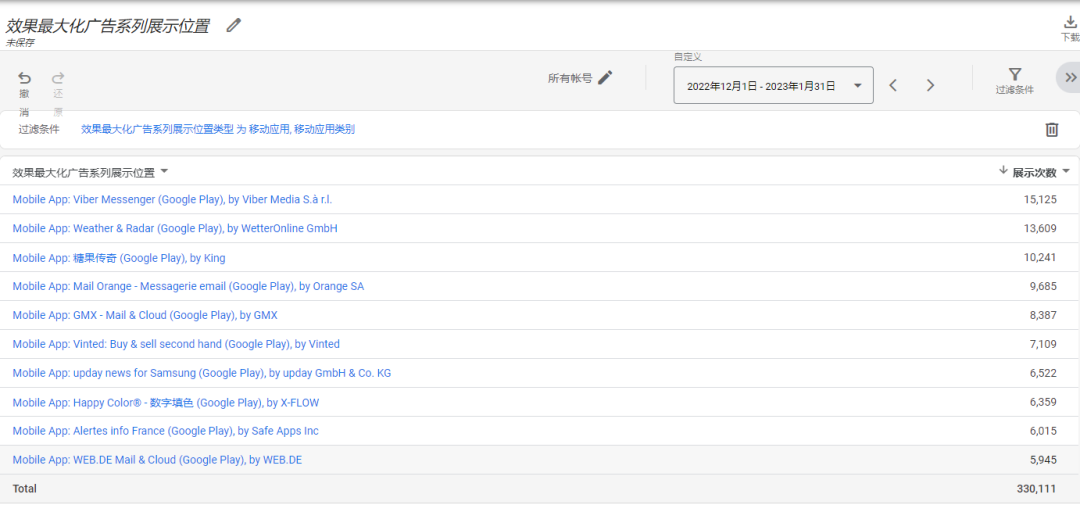Select the 9,685 impressions value
The image size is (1080, 505).
(1043, 286)
